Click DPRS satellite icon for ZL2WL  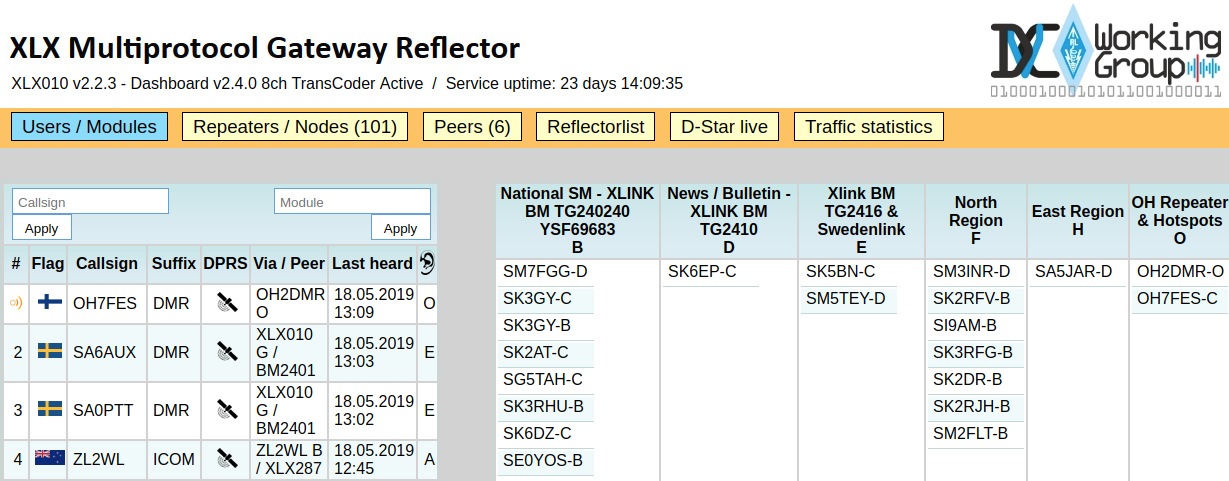(x=226, y=459)
